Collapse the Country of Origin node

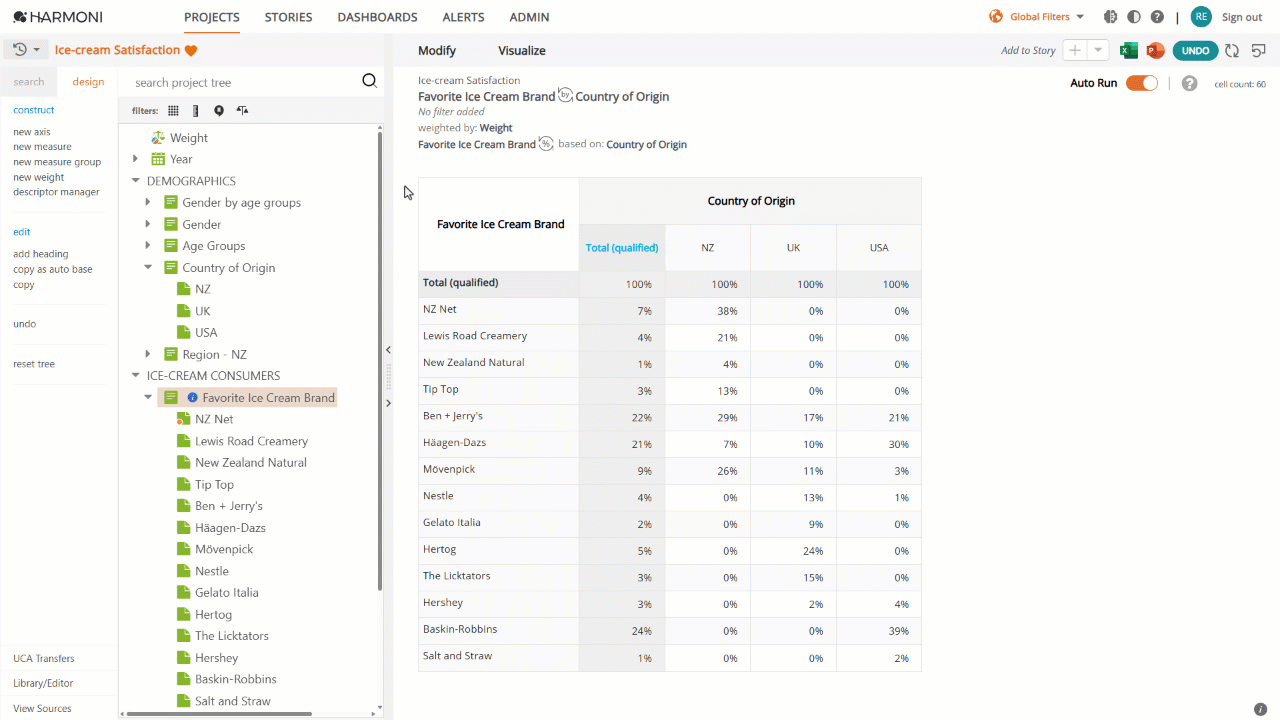click(148, 268)
